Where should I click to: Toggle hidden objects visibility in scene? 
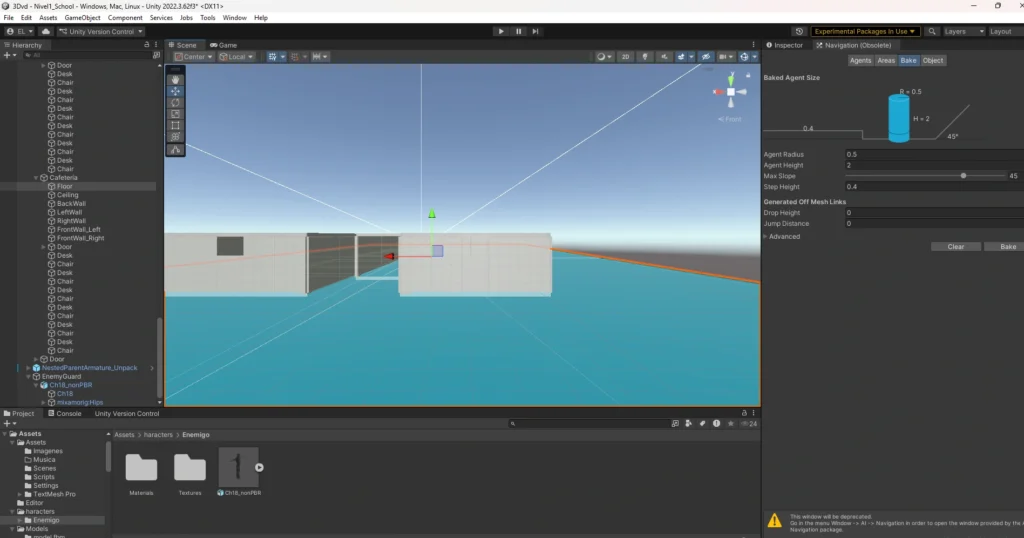706,57
